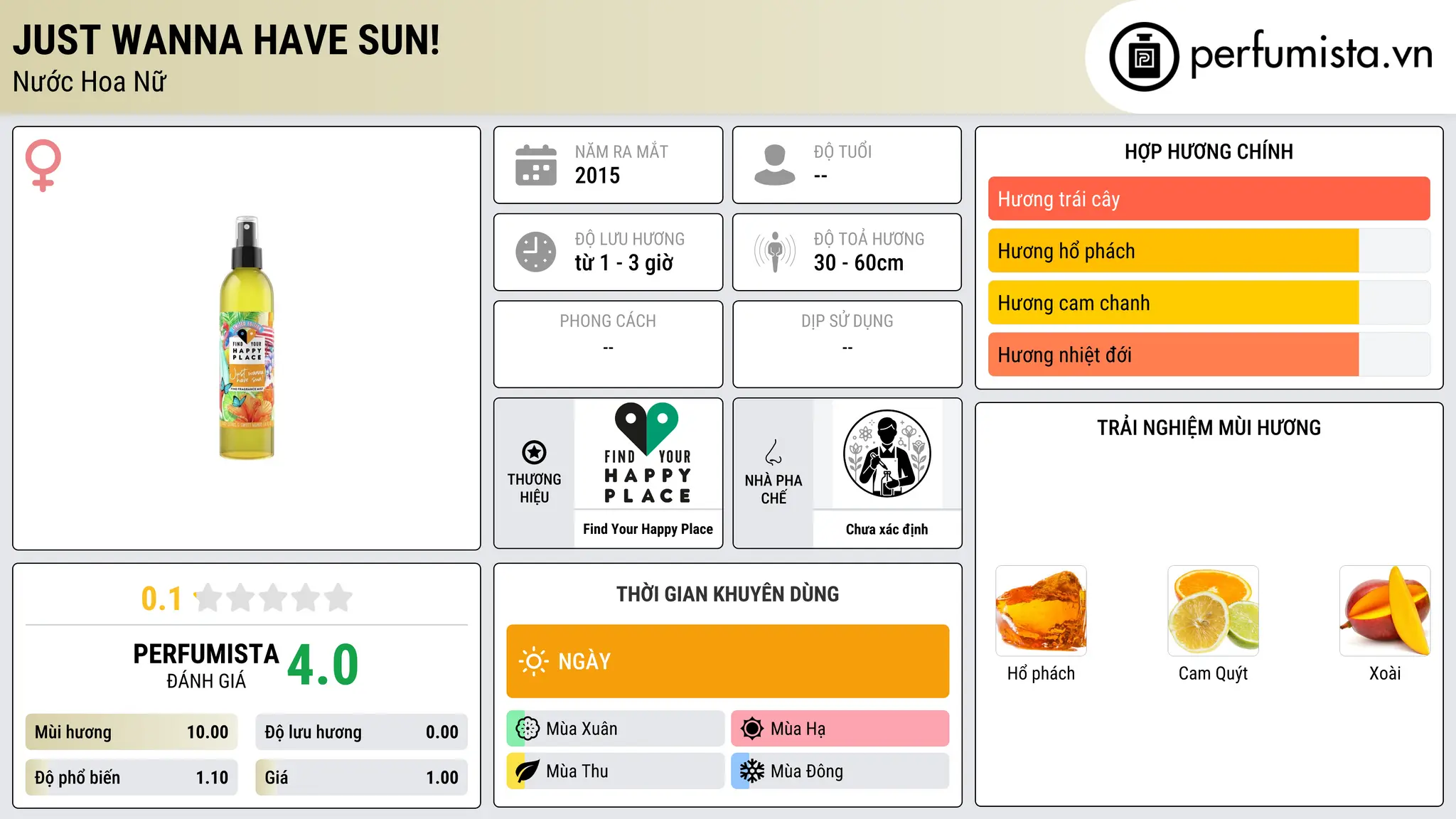The width and height of the screenshot is (1456, 819).
Task: Click the Thời gian khuyên dùng heading
Action: [727, 594]
